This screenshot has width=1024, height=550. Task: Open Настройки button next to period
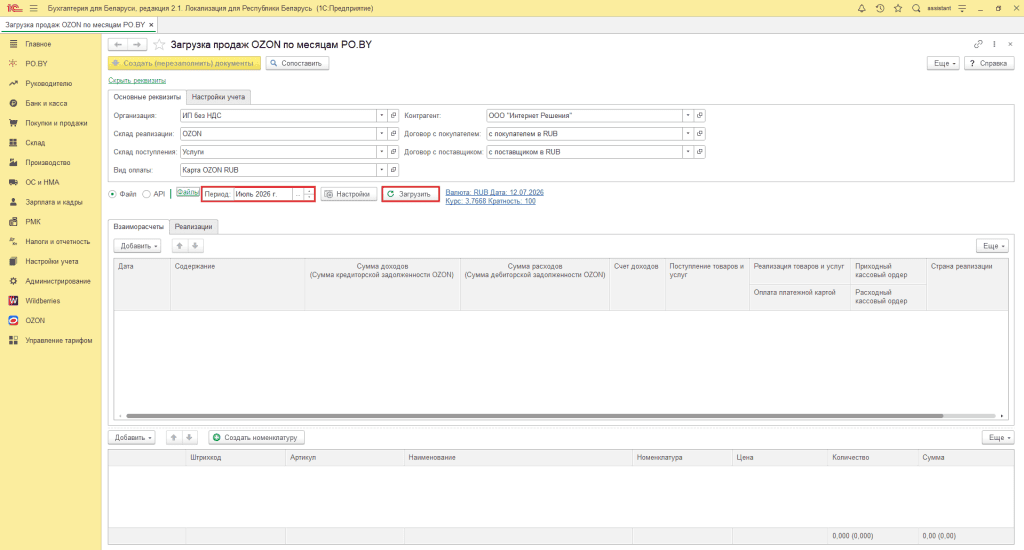349,194
